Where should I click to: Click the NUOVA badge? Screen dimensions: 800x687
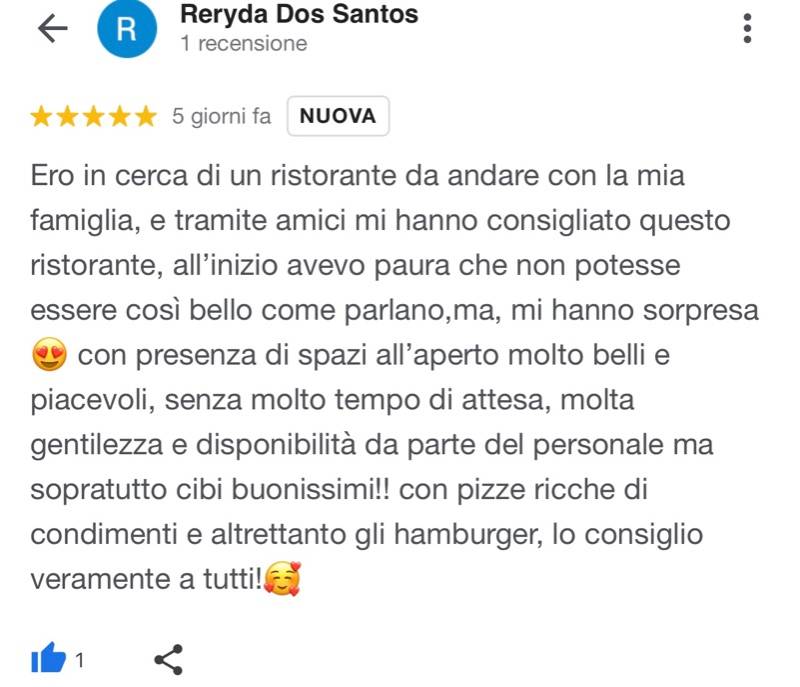[338, 116]
